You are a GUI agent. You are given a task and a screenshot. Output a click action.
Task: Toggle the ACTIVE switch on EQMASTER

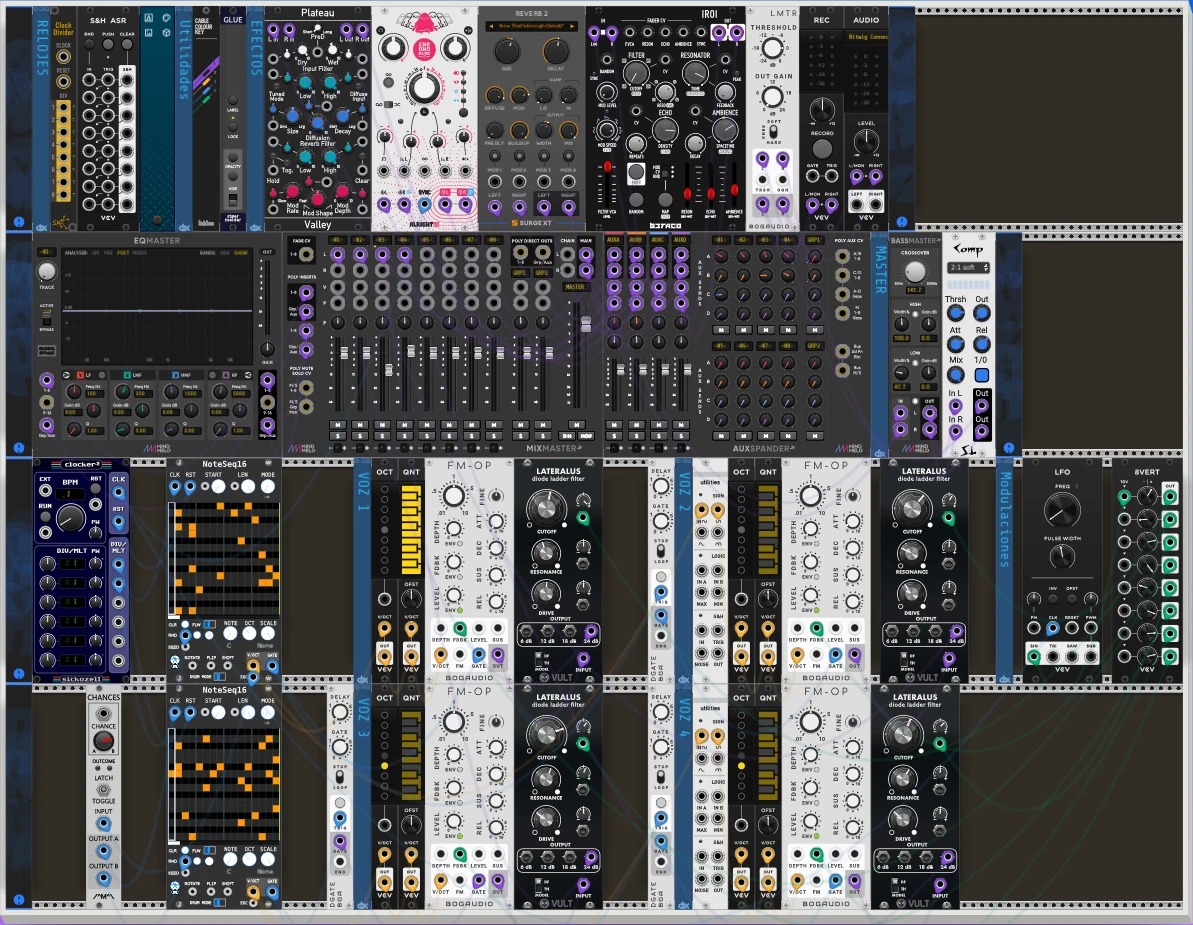point(46,316)
